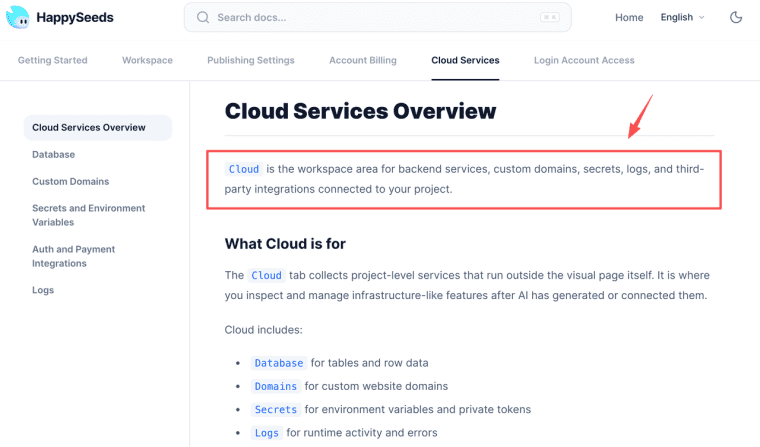Screen dimensions: 760x447
Task: Switch to the Getting Started tab
Action: [53, 60]
